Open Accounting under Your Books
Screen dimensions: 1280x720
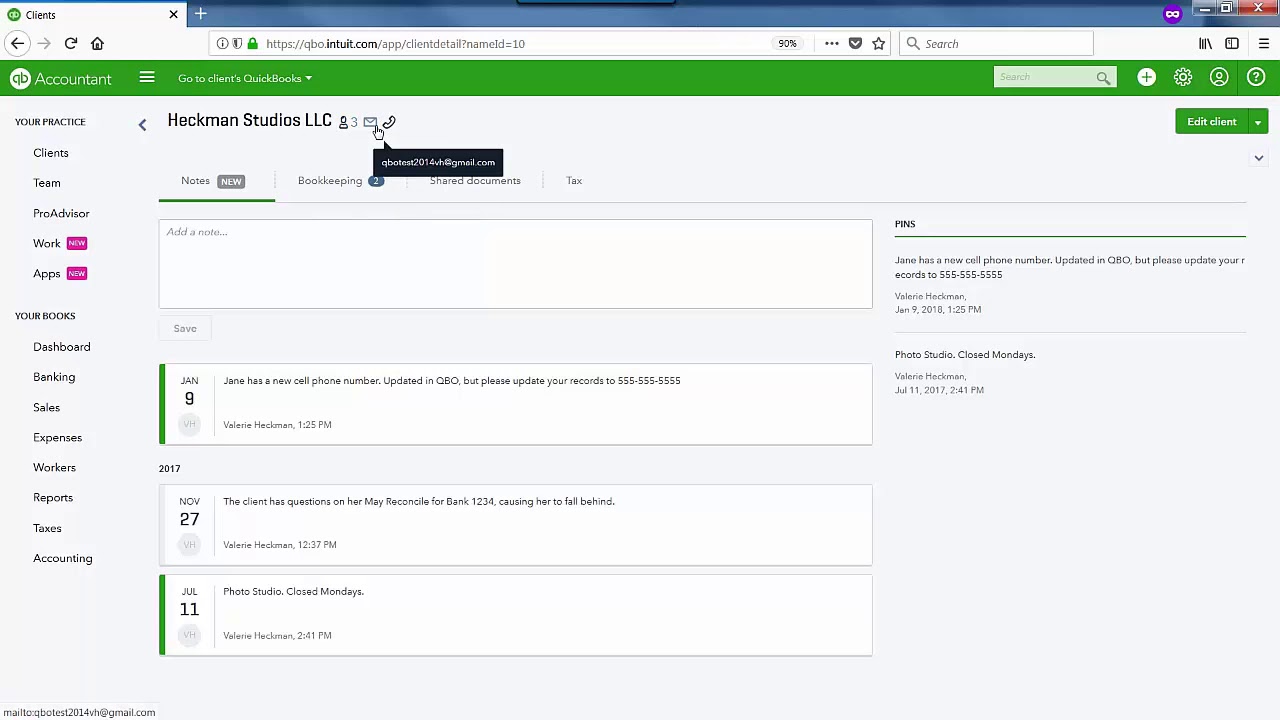(x=63, y=558)
